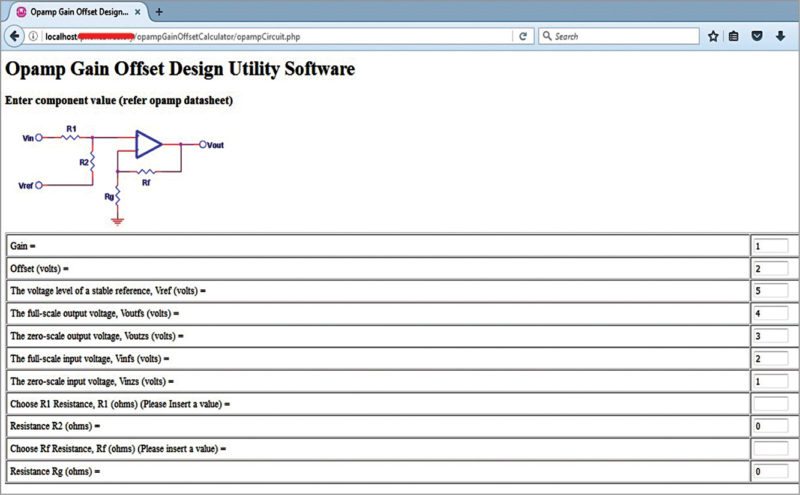
Task: Click the full-scale output voltage Voutfs field
Action: (770, 314)
